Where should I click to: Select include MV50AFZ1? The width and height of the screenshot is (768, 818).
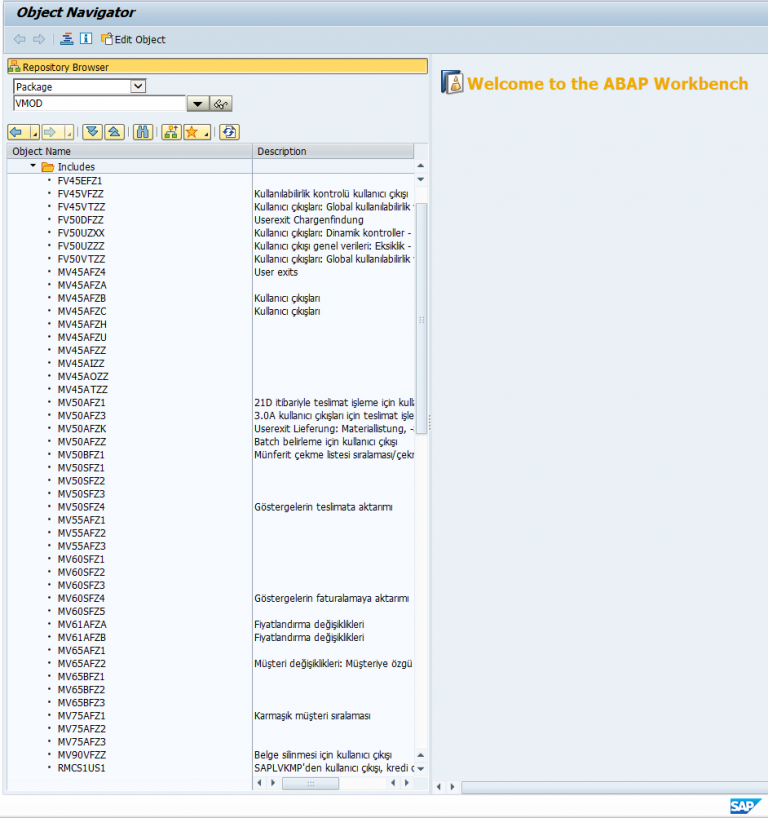tap(81, 403)
